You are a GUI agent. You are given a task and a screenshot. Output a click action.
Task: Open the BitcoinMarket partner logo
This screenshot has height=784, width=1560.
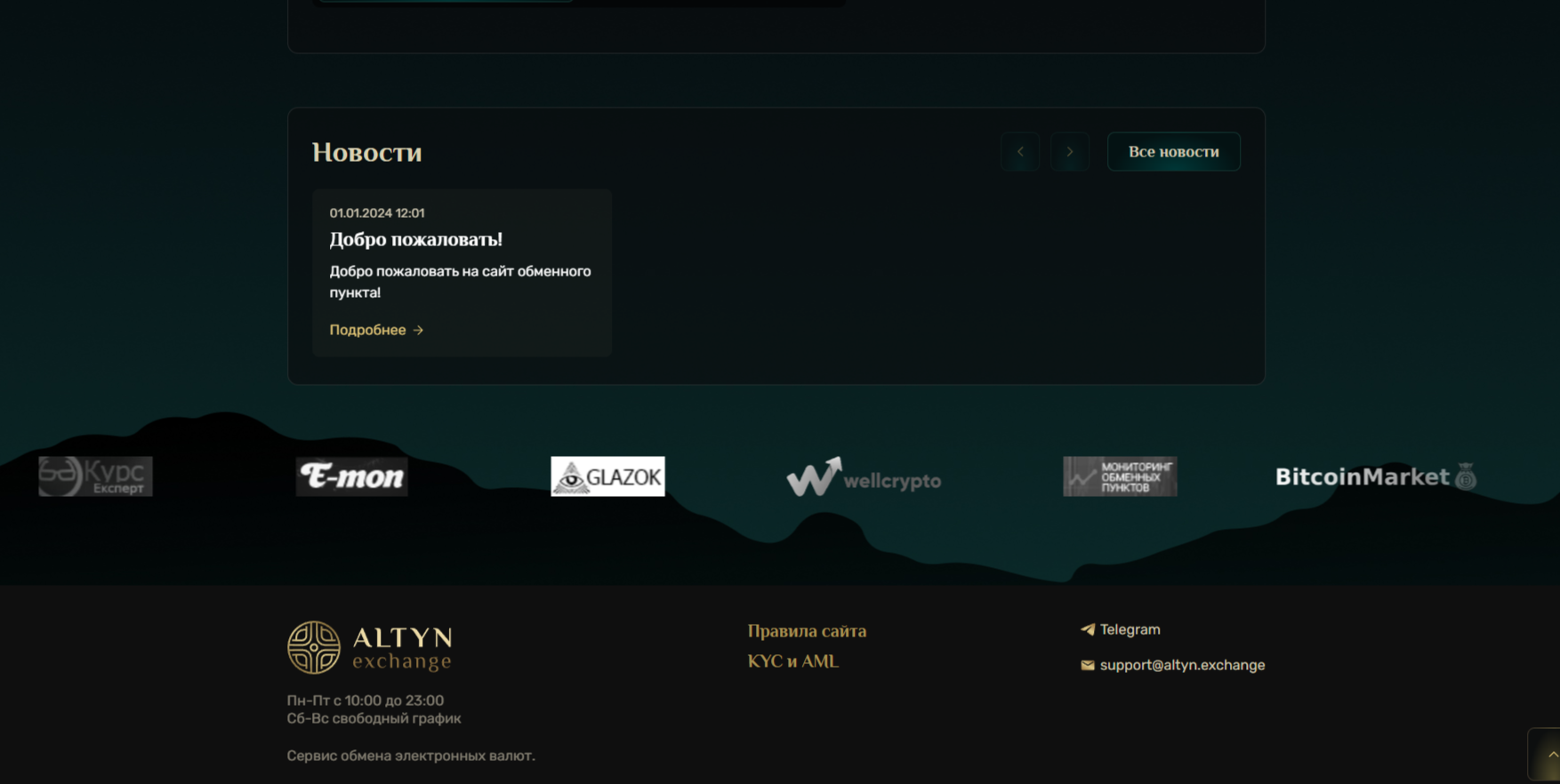[x=1376, y=476]
